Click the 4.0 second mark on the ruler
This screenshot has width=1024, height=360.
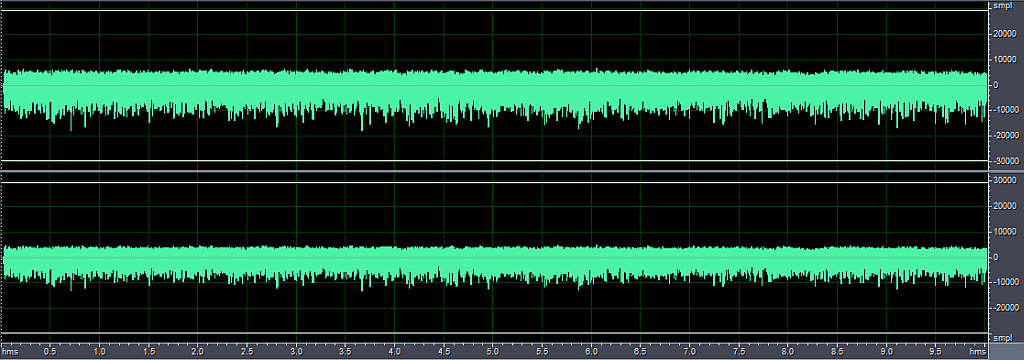pyautogui.click(x=394, y=352)
